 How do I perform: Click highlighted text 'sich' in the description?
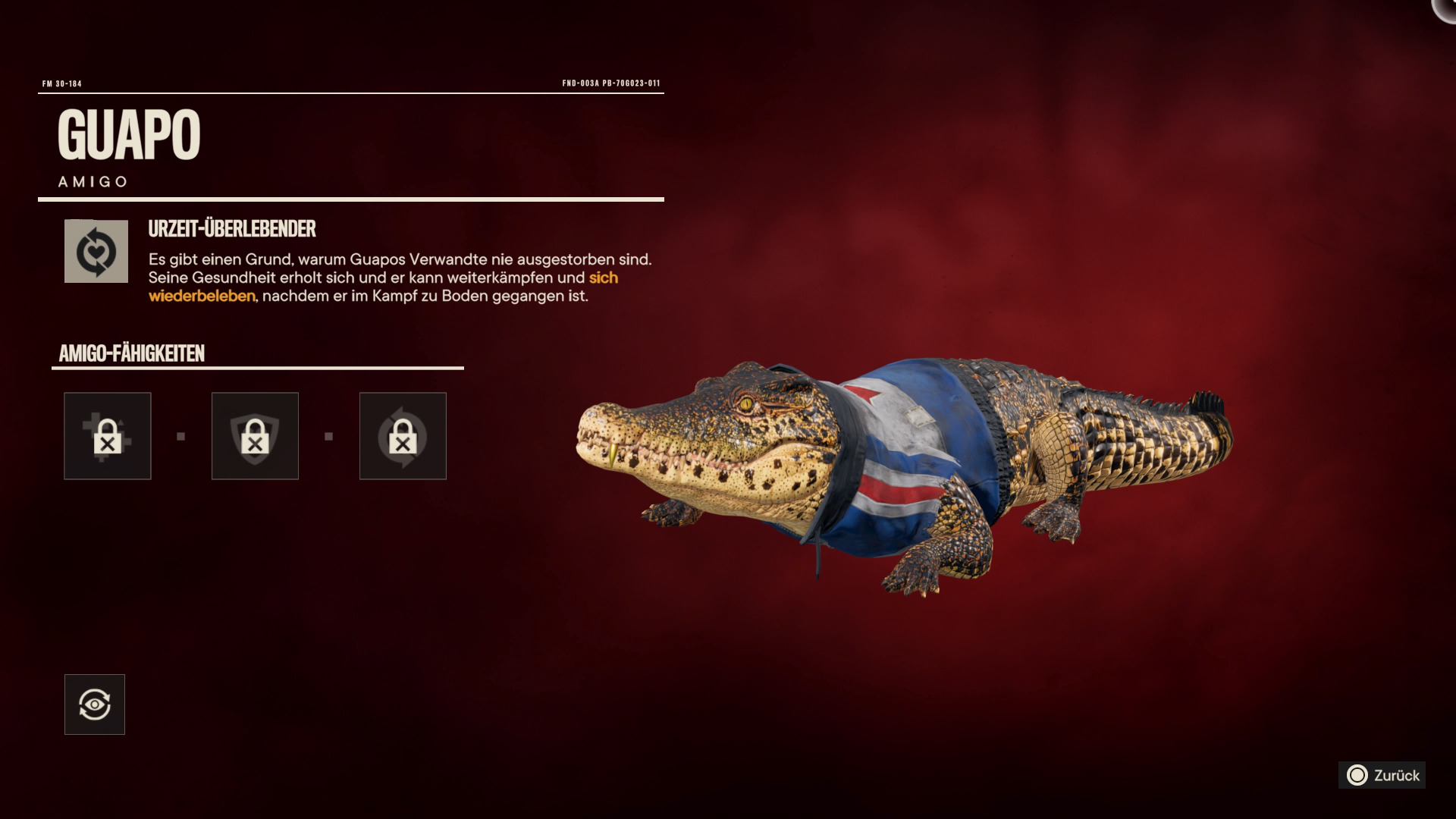point(604,278)
